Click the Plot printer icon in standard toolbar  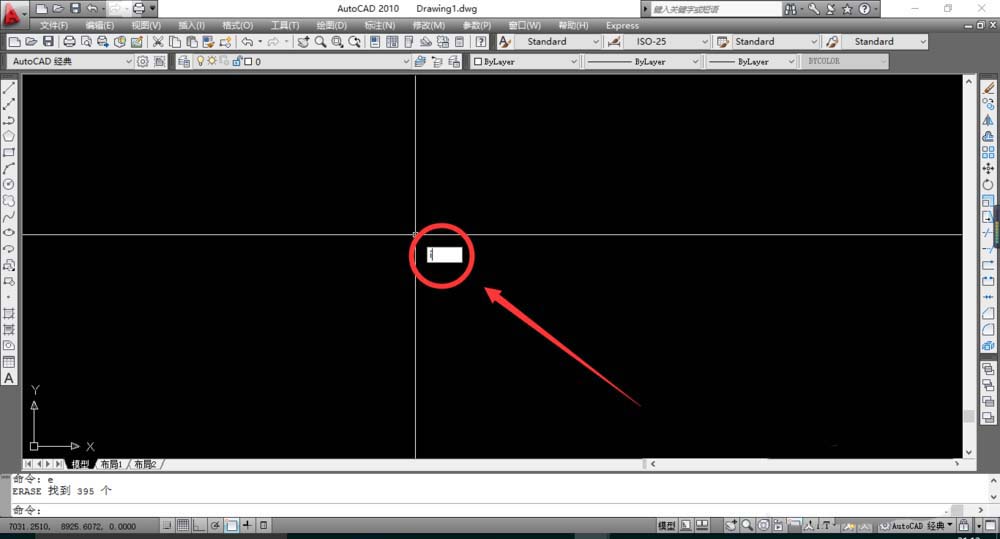70,41
